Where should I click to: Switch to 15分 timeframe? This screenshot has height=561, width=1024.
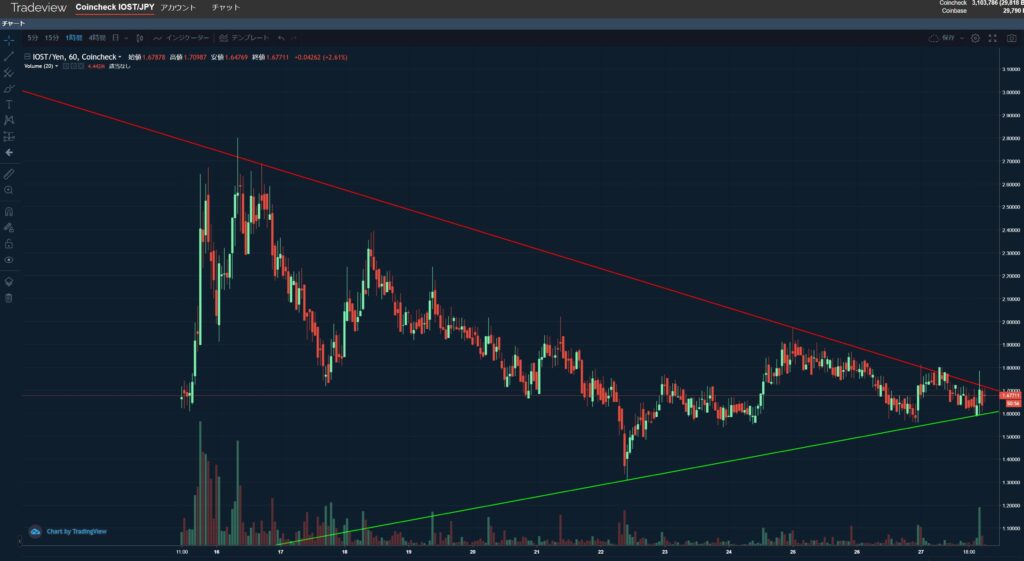pos(52,38)
